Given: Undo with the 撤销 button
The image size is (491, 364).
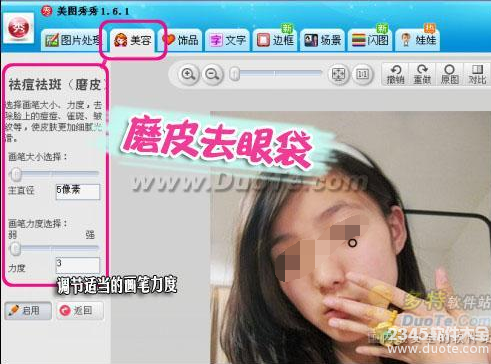Looking at the screenshot, I should point(395,74).
